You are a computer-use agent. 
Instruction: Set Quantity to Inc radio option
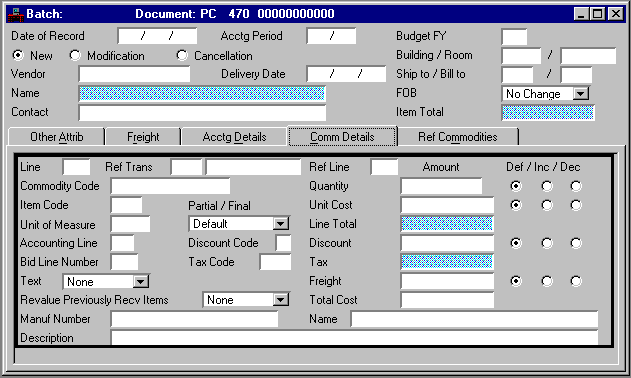(546, 186)
